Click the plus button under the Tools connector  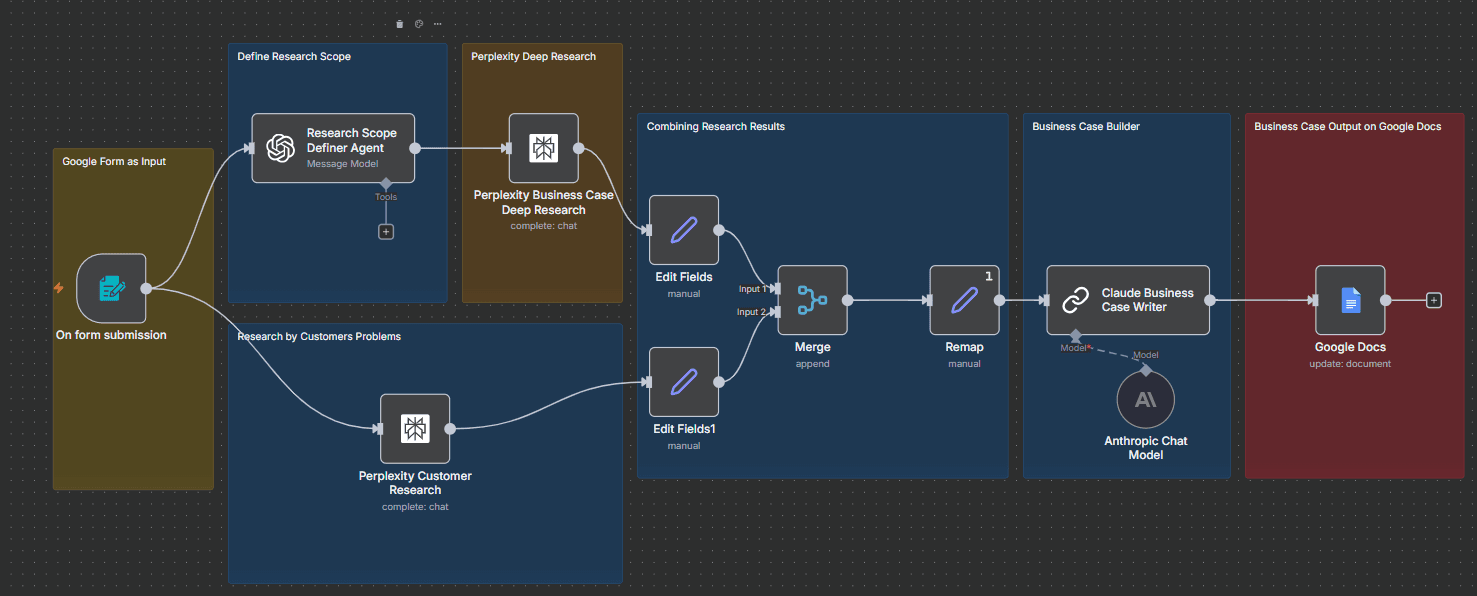[x=385, y=231]
